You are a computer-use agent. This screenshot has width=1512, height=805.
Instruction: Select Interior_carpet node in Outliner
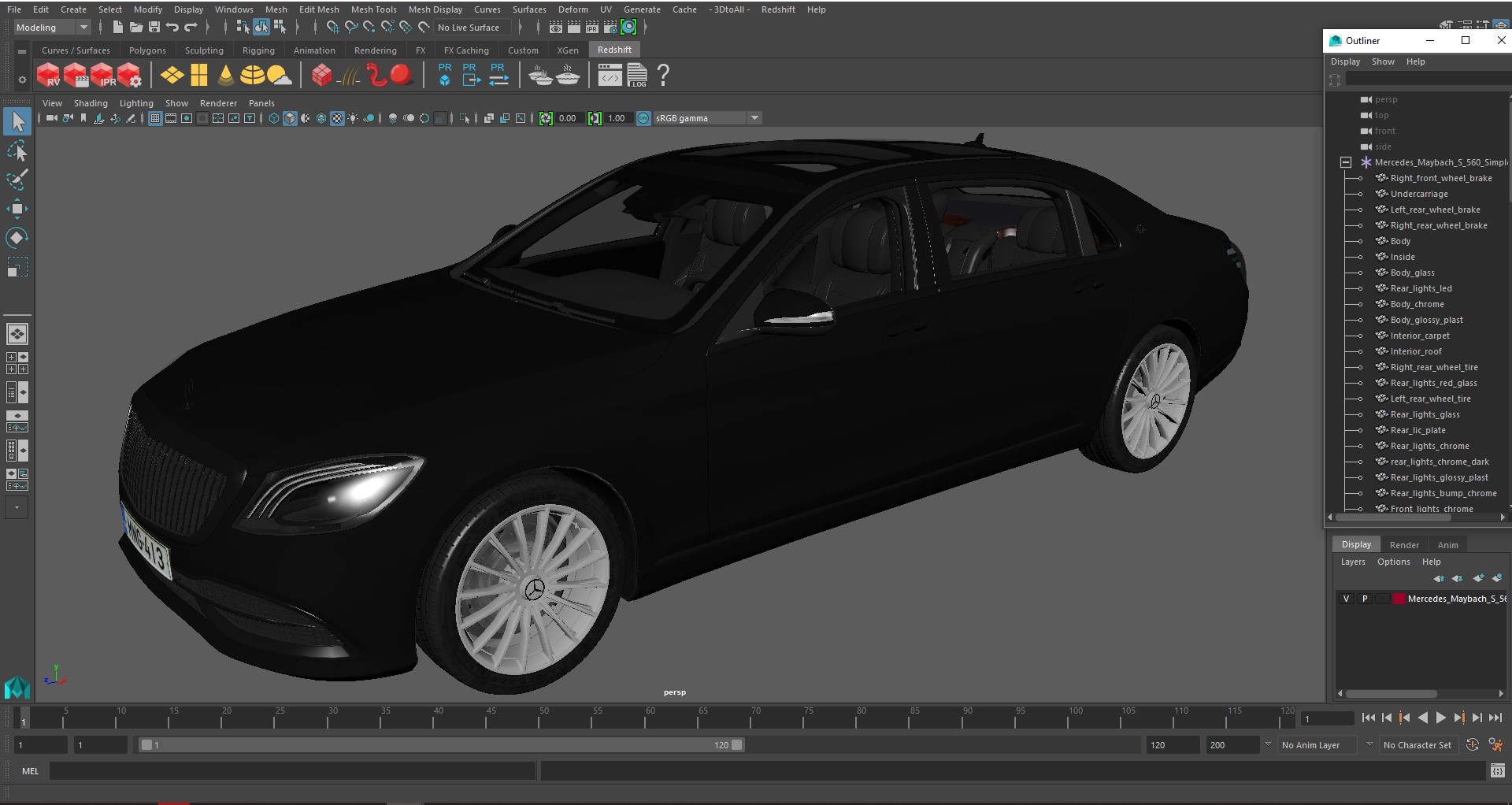(1420, 336)
